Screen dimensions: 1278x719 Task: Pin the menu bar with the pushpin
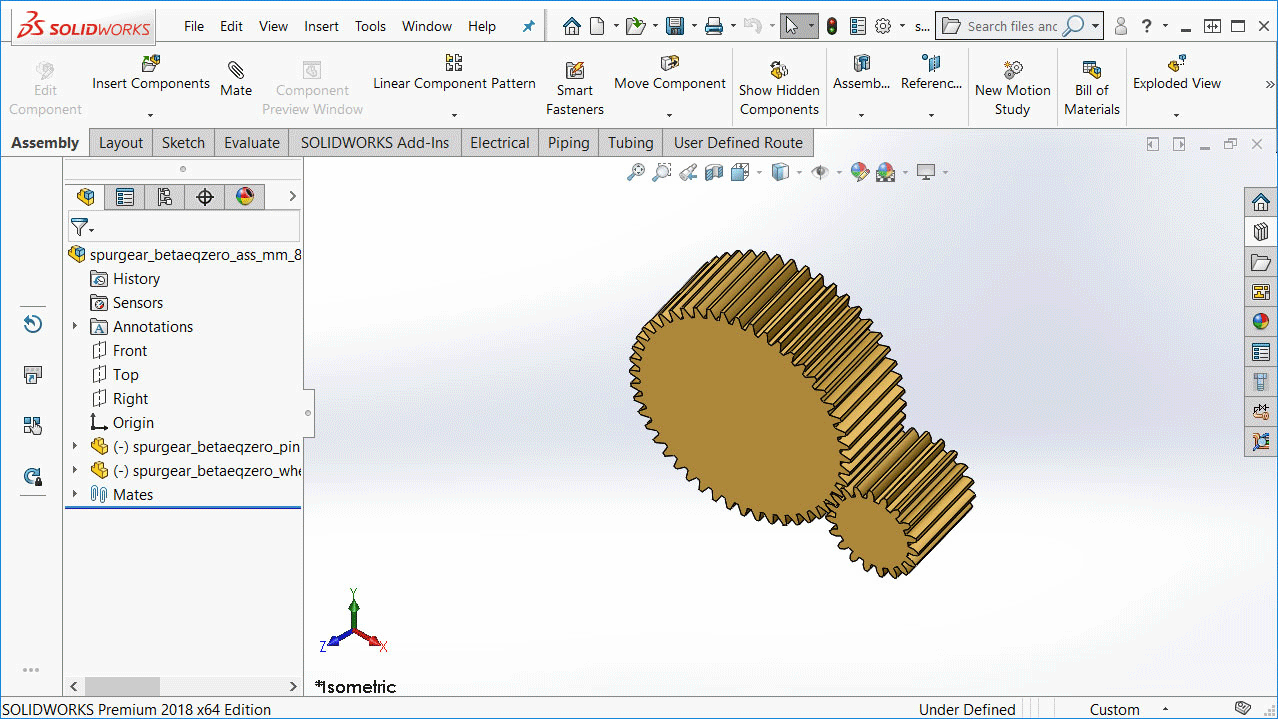pyautogui.click(x=528, y=26)
